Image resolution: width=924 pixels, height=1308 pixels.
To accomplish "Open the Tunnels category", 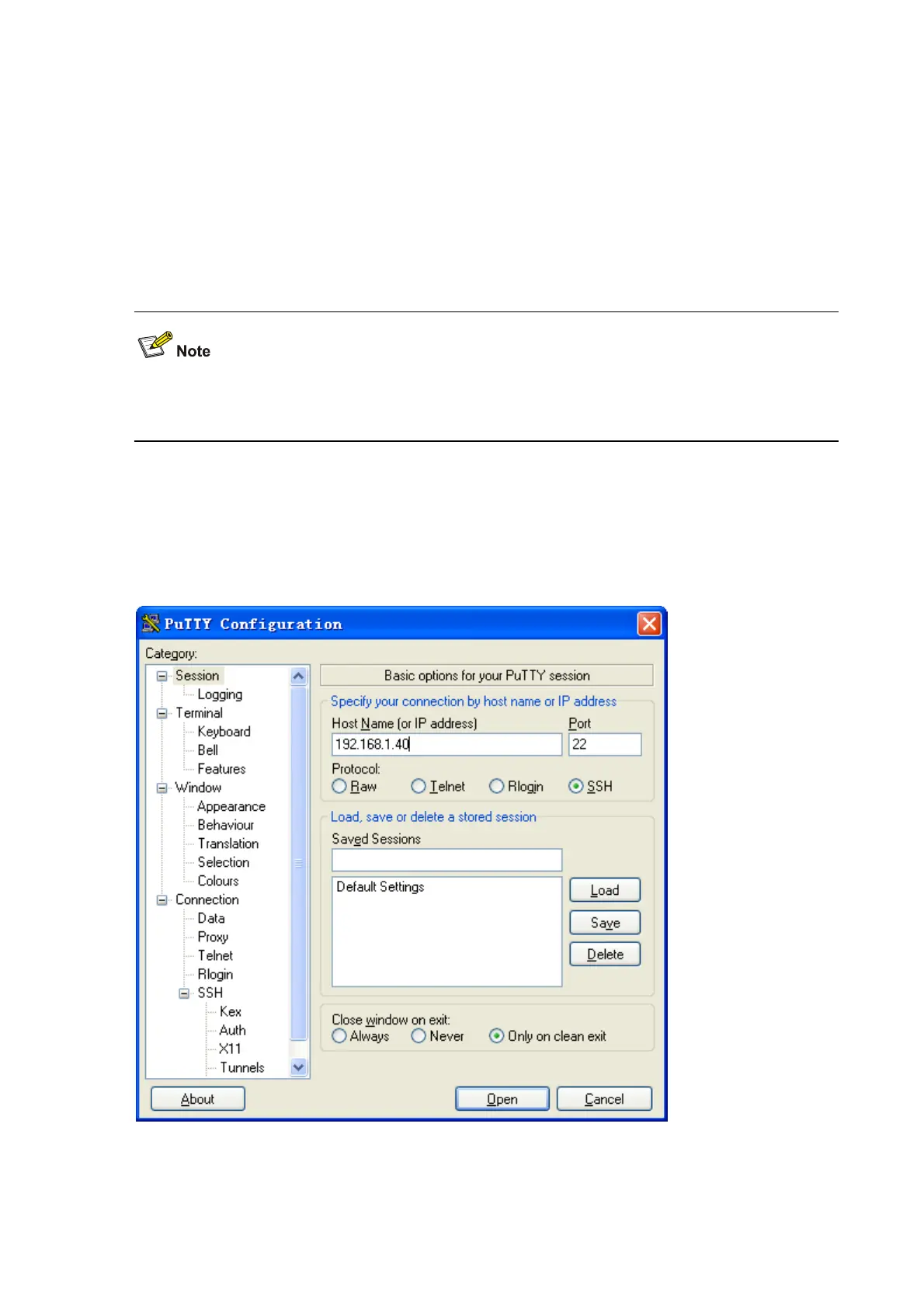I will tap(242, 1067).
